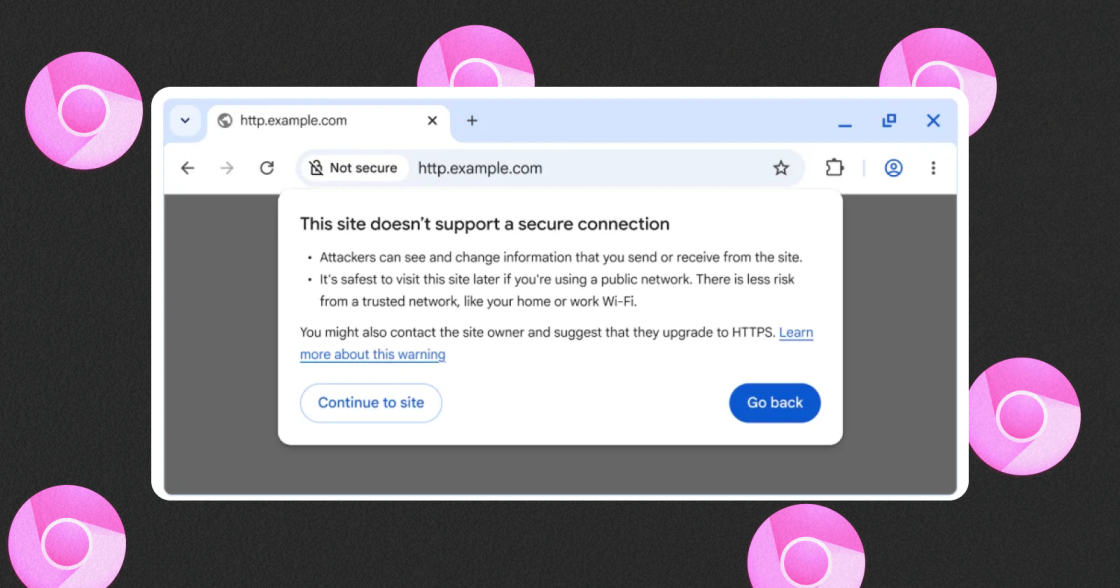
Task: Click Continue to site
Action: click(370, 402)
